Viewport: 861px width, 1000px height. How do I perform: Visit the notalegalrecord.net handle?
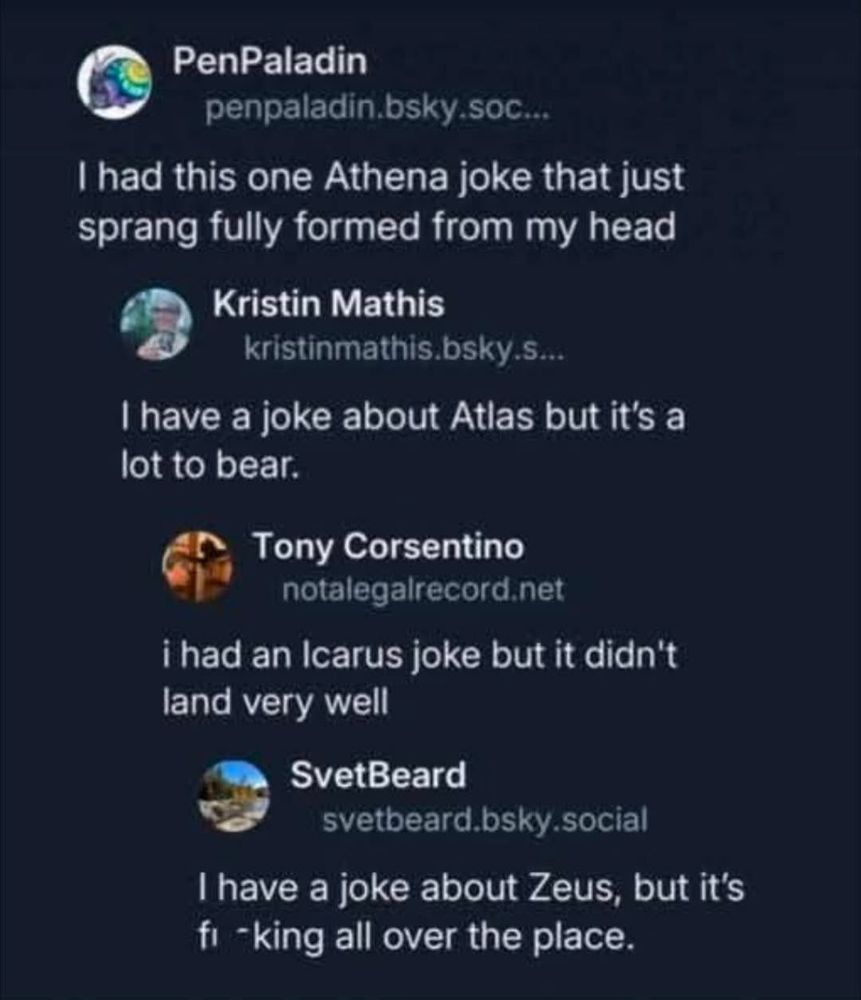coord(423,591)
